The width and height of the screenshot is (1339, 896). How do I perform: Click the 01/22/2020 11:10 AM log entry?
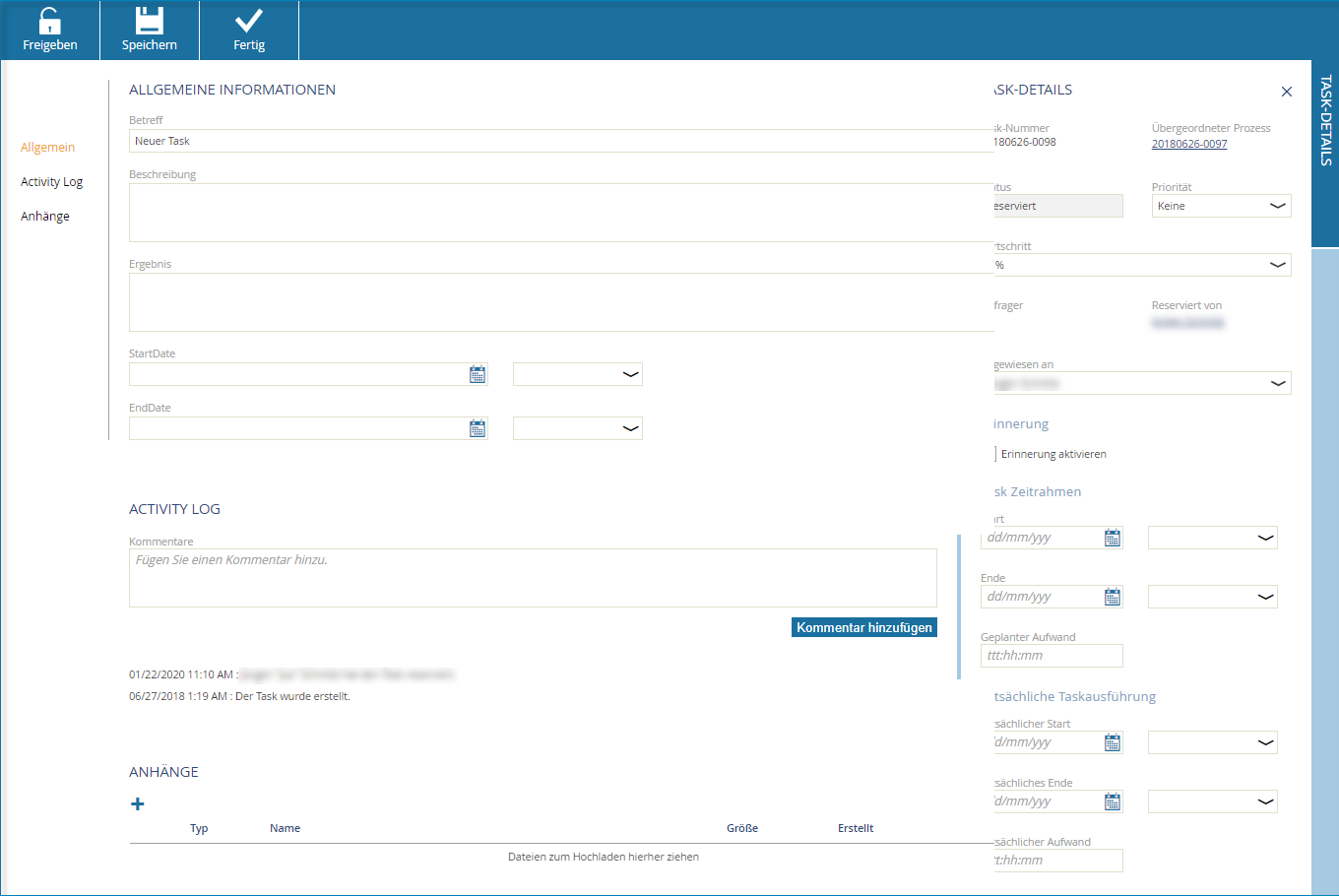(x=291, y=675)
